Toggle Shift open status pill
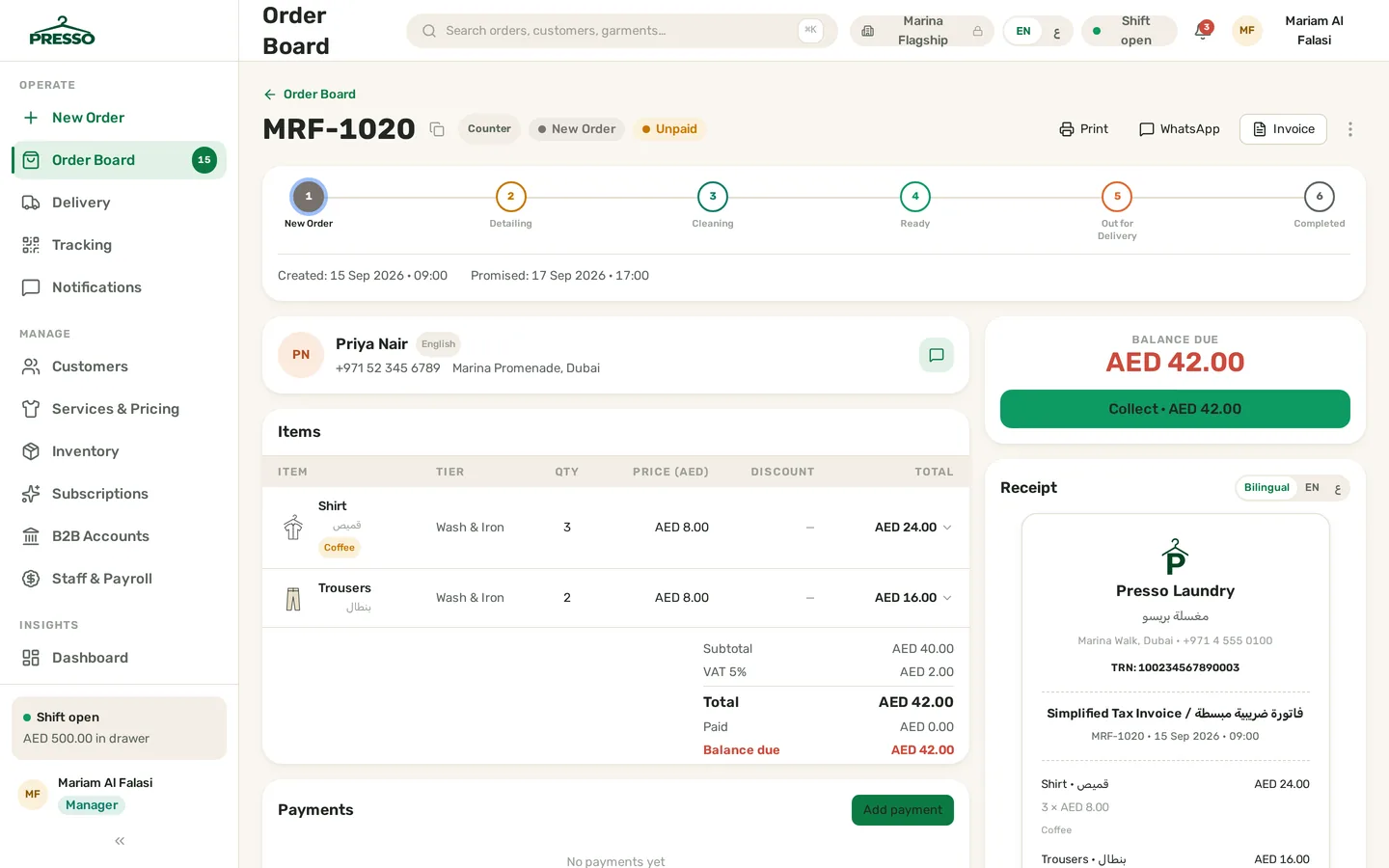Image resolution: width=1389 pixels, height=868 pixels. pos(1129,31)
